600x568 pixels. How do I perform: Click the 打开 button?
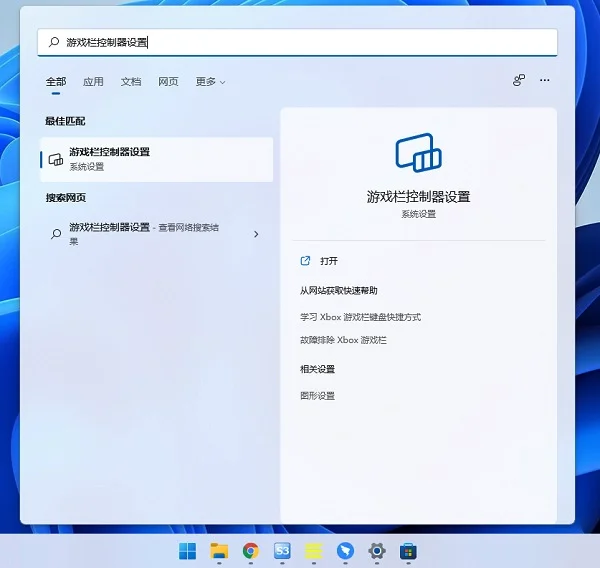coord(329,261)
